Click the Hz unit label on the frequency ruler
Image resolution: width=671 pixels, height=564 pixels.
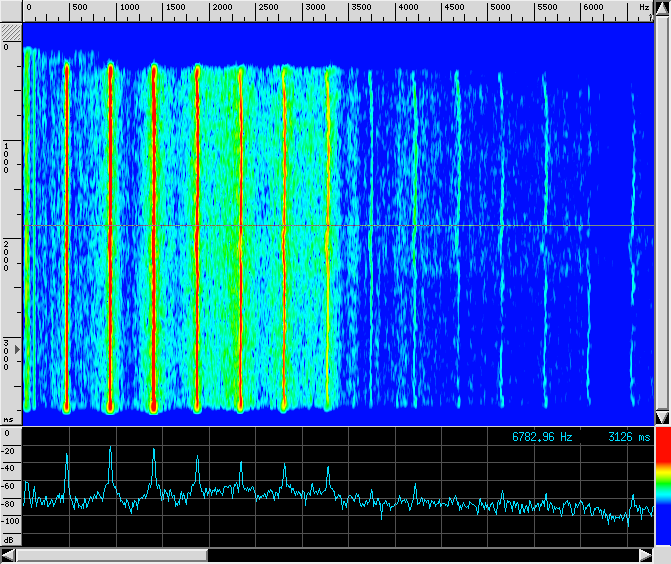point(644,8)
